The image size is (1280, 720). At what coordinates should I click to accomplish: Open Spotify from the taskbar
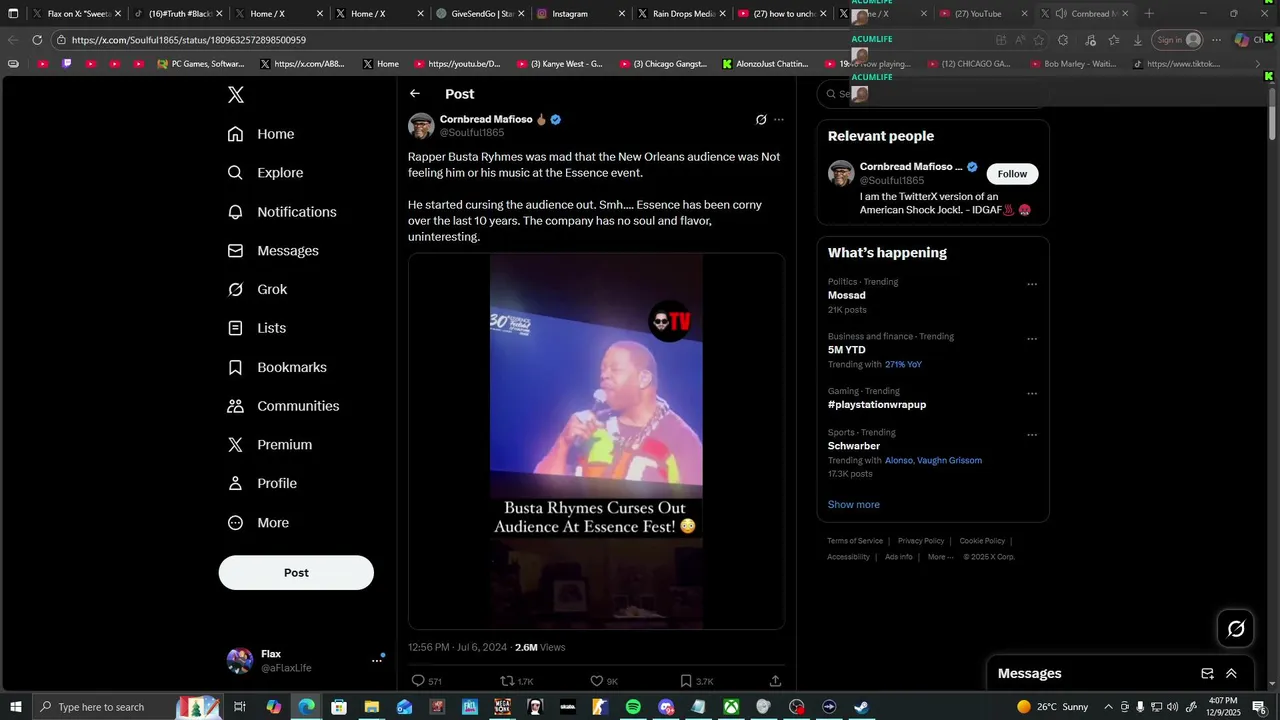click(633, 707)
